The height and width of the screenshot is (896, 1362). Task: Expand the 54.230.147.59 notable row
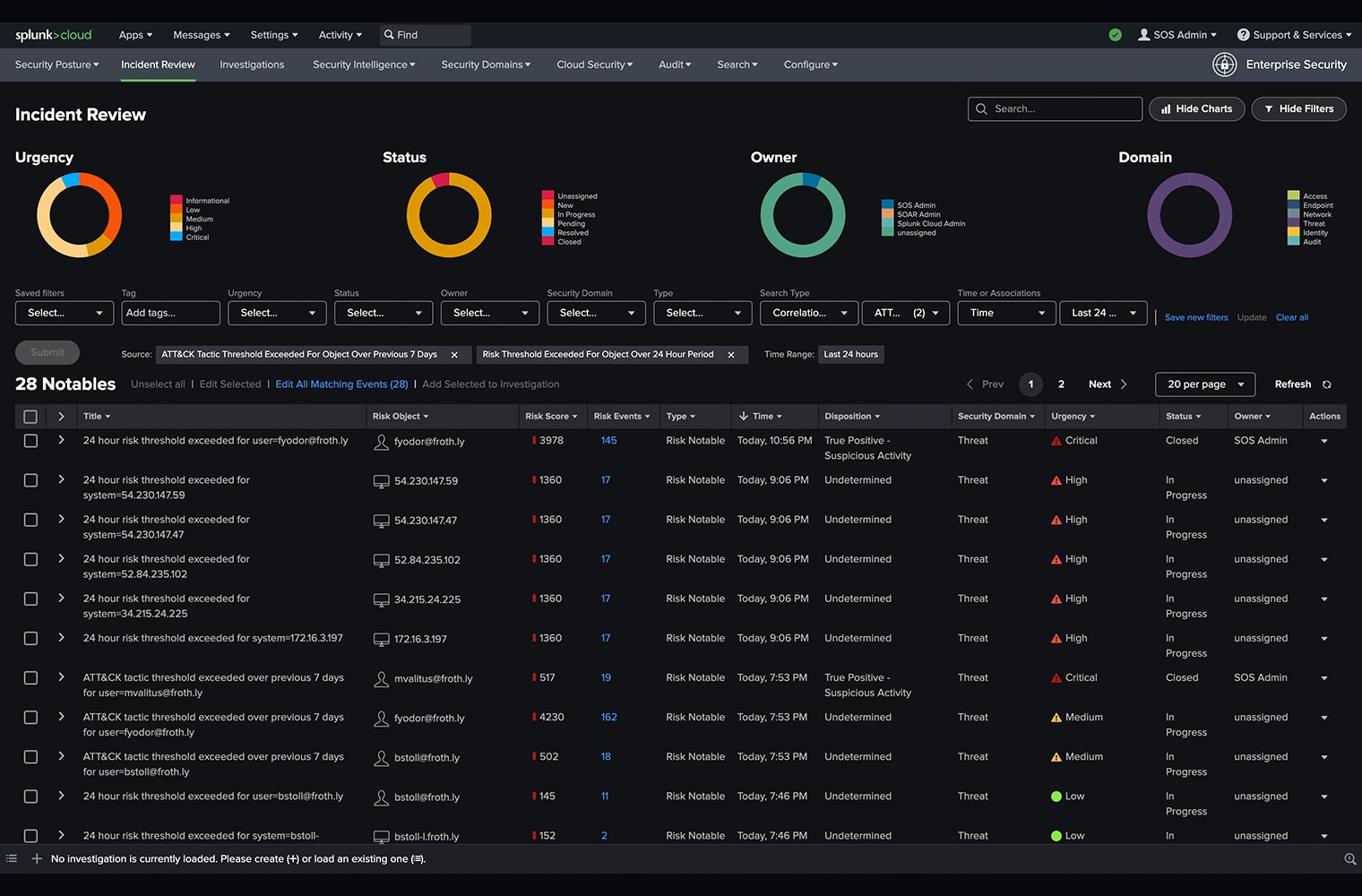click(61, 479)
